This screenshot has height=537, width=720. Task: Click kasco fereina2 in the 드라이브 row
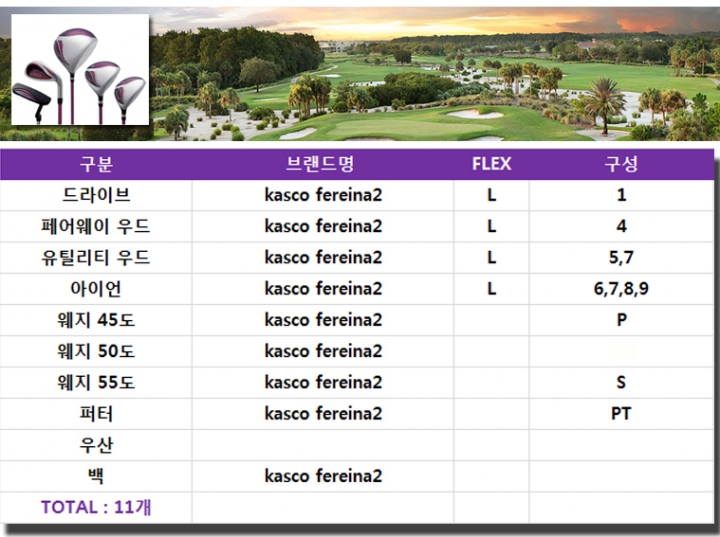pos(323,195)
